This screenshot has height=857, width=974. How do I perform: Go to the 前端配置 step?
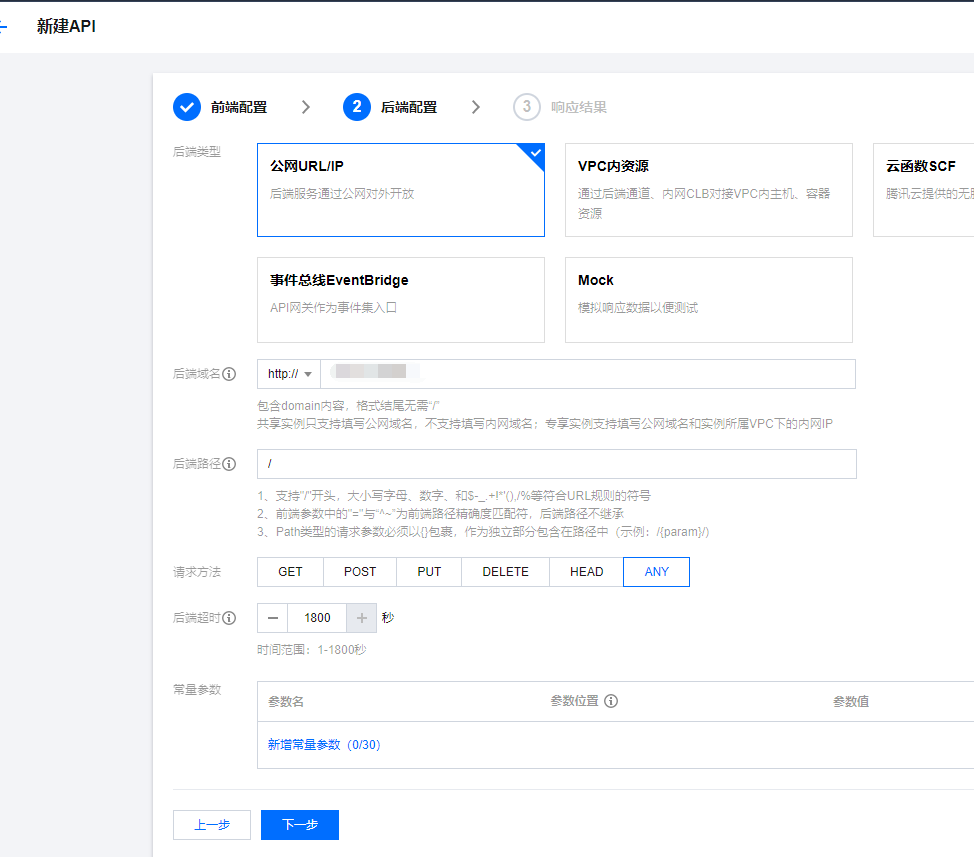click(239, 107)
